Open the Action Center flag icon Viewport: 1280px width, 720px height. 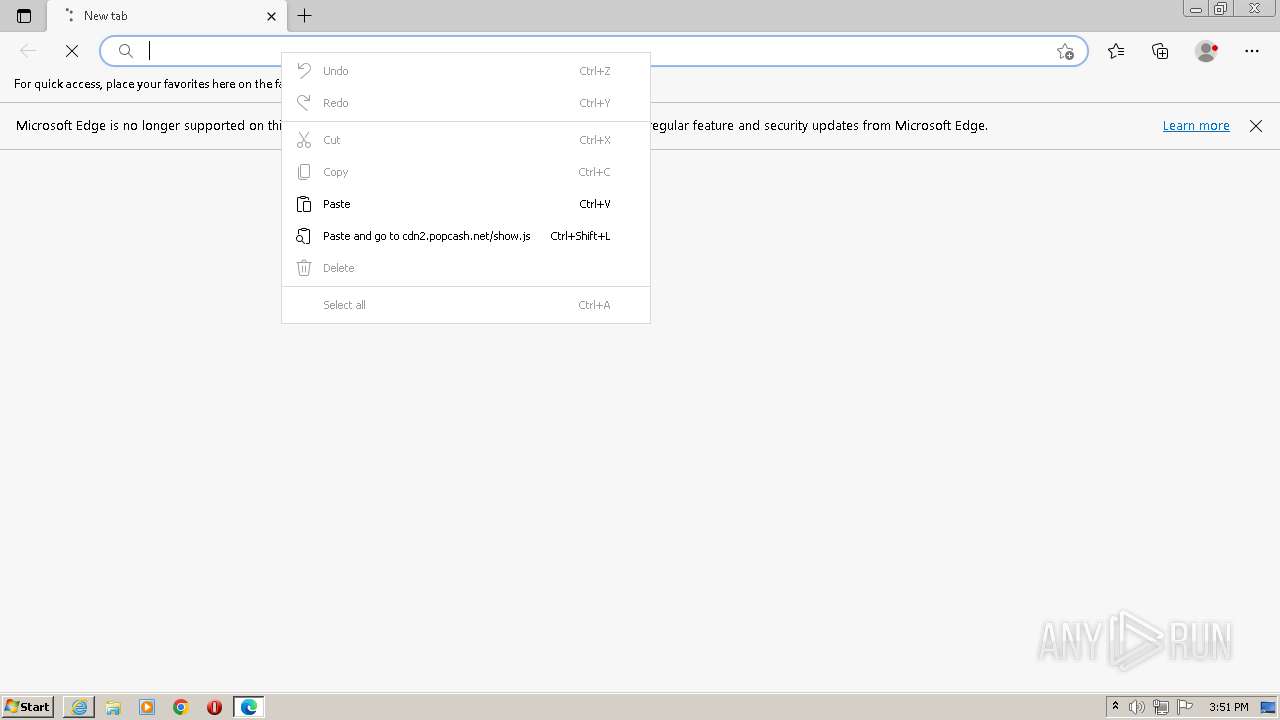[x=1185, y=707]
